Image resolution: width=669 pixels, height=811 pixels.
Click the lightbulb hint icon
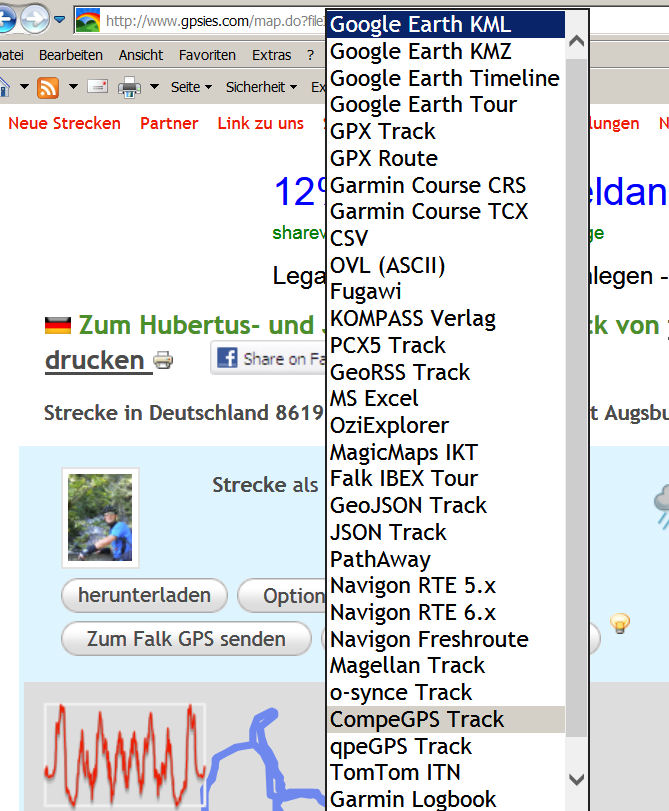click(620, 624)
